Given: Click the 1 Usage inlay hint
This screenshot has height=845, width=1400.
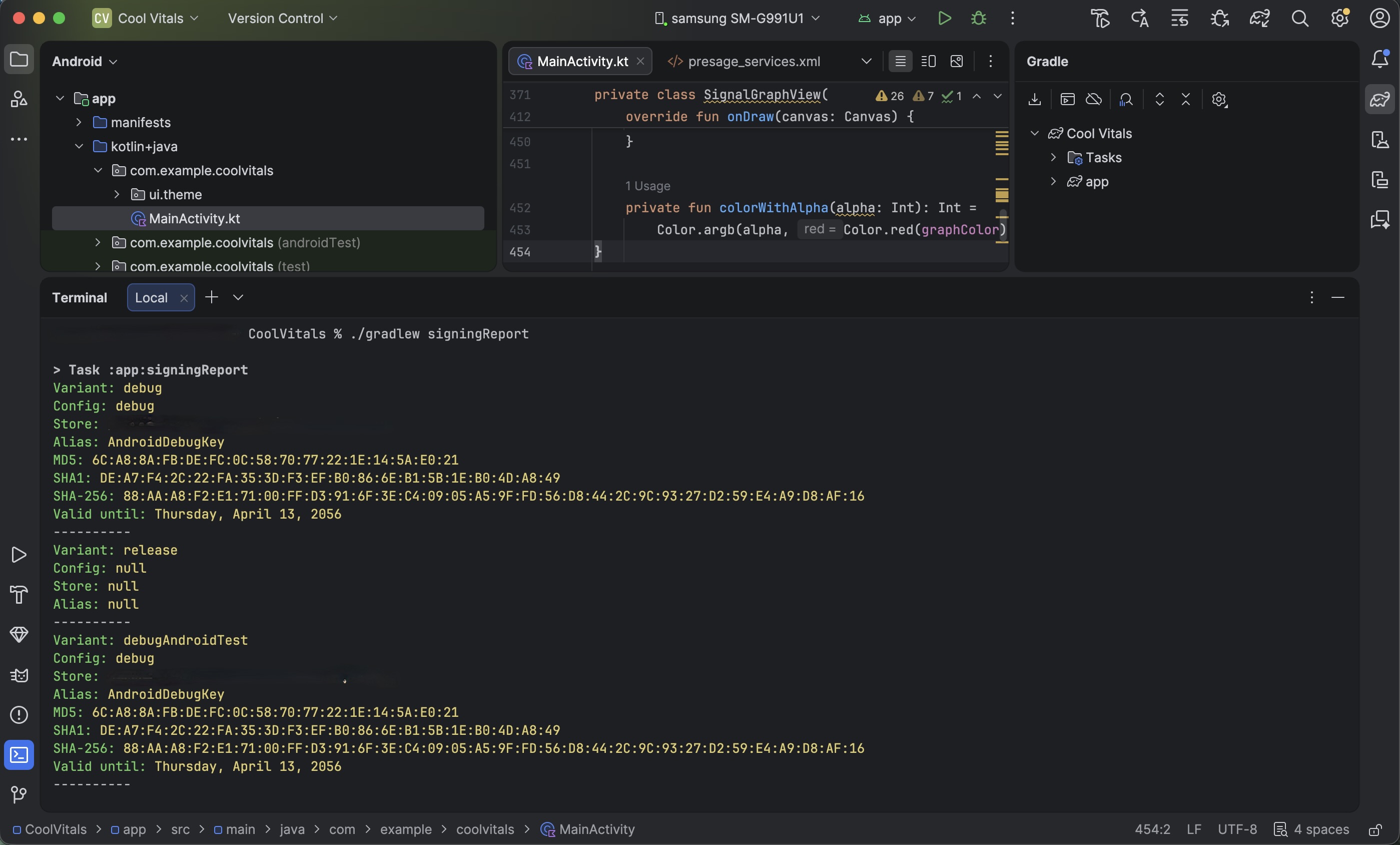Looking at the screenshot, I should tap(647, 186).
